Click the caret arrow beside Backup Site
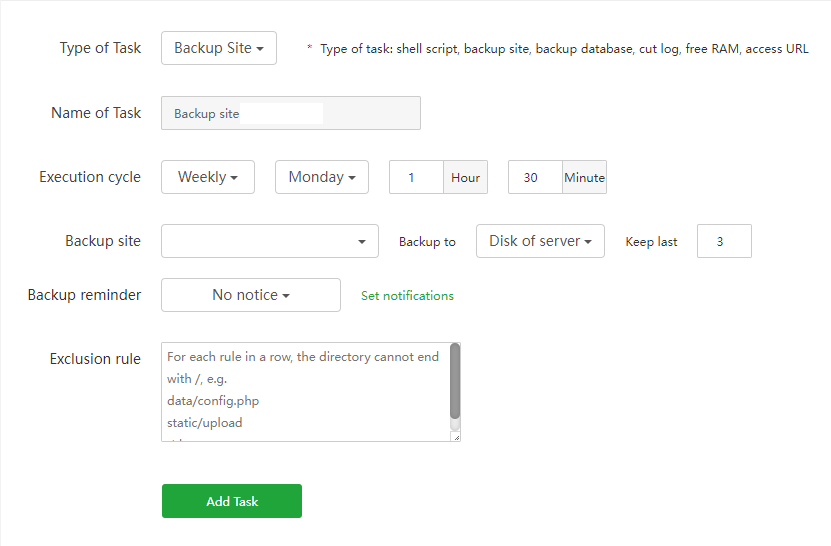Image resolution: width=831 pixels, height=546 pixels. 260,48
